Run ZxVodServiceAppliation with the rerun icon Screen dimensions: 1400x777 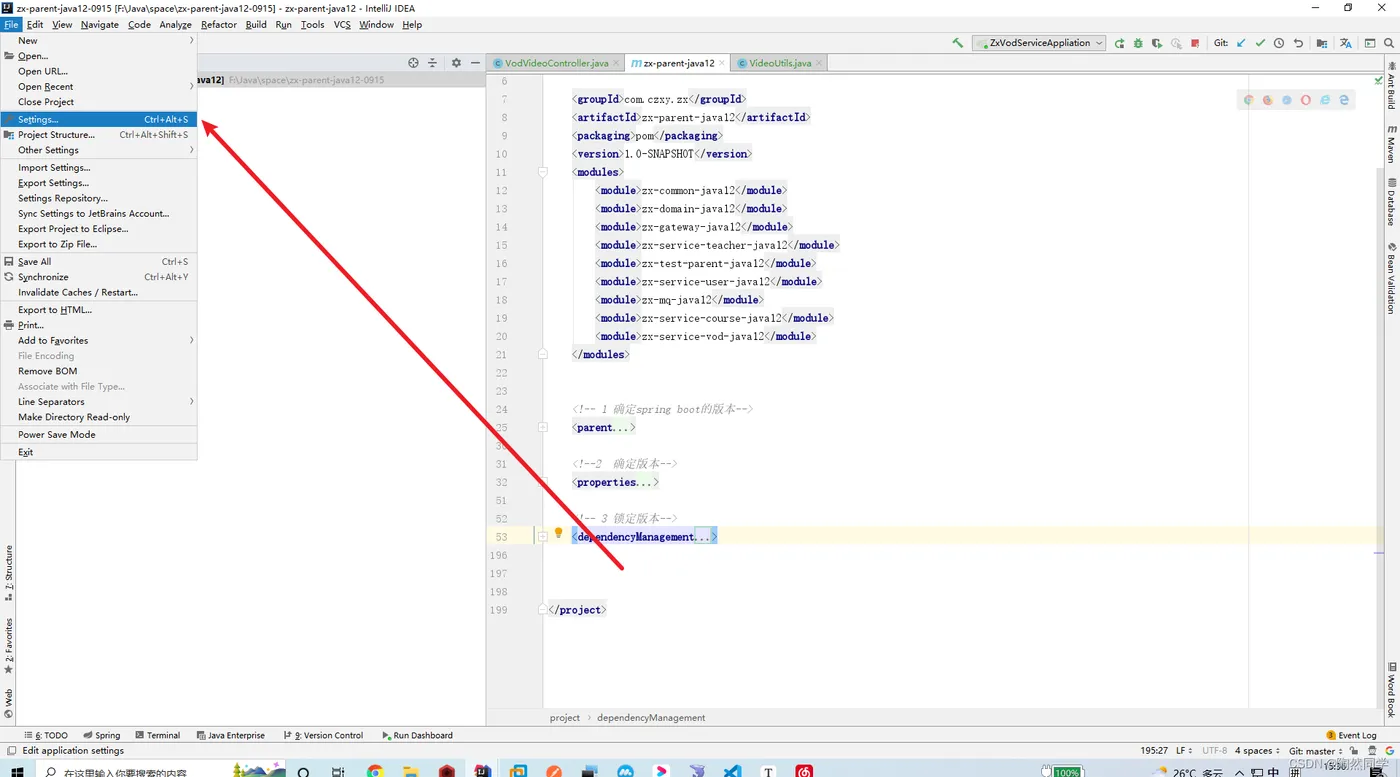point(1119,43)
